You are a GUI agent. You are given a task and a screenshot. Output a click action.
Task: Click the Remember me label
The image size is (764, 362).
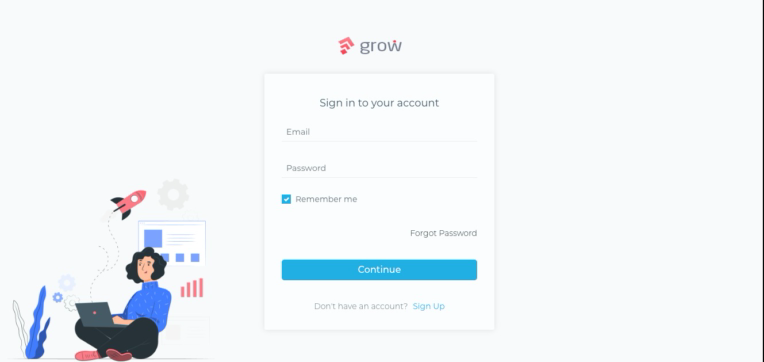(326, 199)
